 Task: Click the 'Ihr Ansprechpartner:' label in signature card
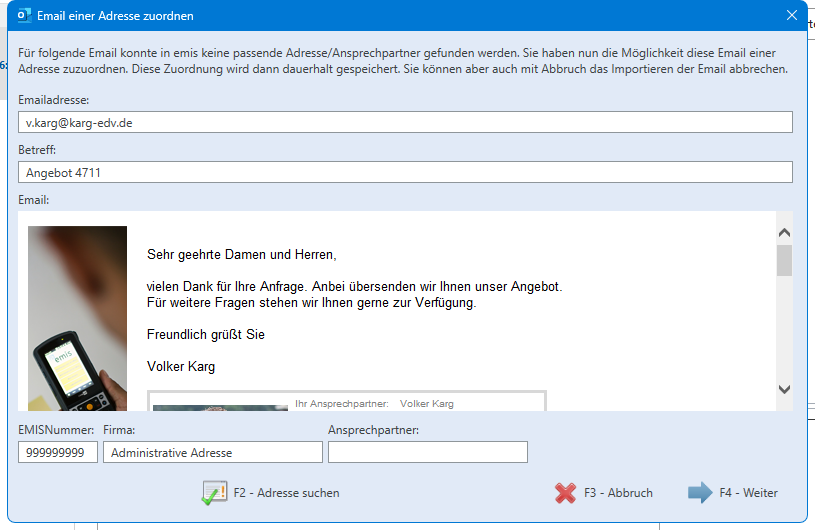pyautogui.click(x=342, y=404)
